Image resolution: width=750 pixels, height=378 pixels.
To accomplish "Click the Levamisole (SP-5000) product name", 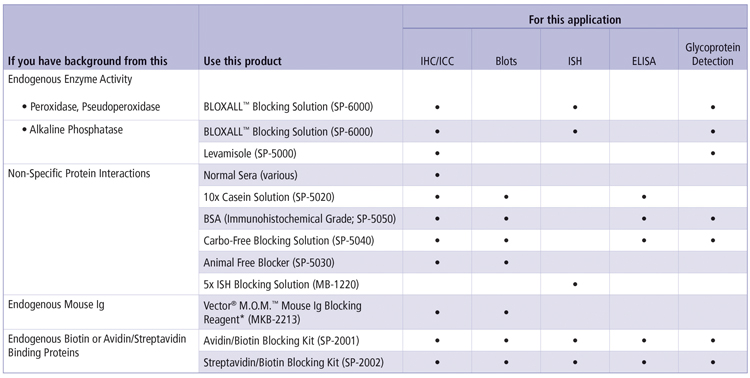I will tap(250, 154).
